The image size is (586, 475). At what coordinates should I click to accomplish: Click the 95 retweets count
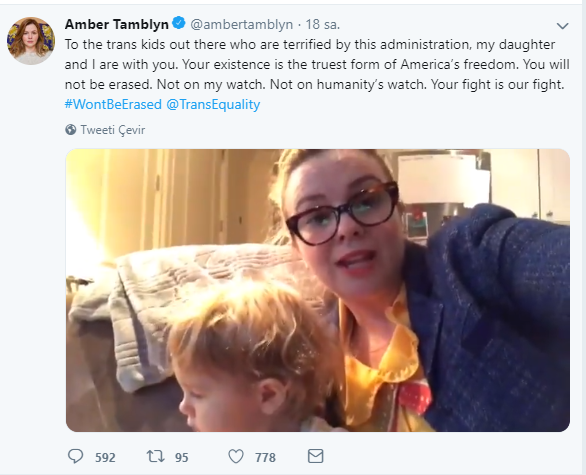pos(182,457)
